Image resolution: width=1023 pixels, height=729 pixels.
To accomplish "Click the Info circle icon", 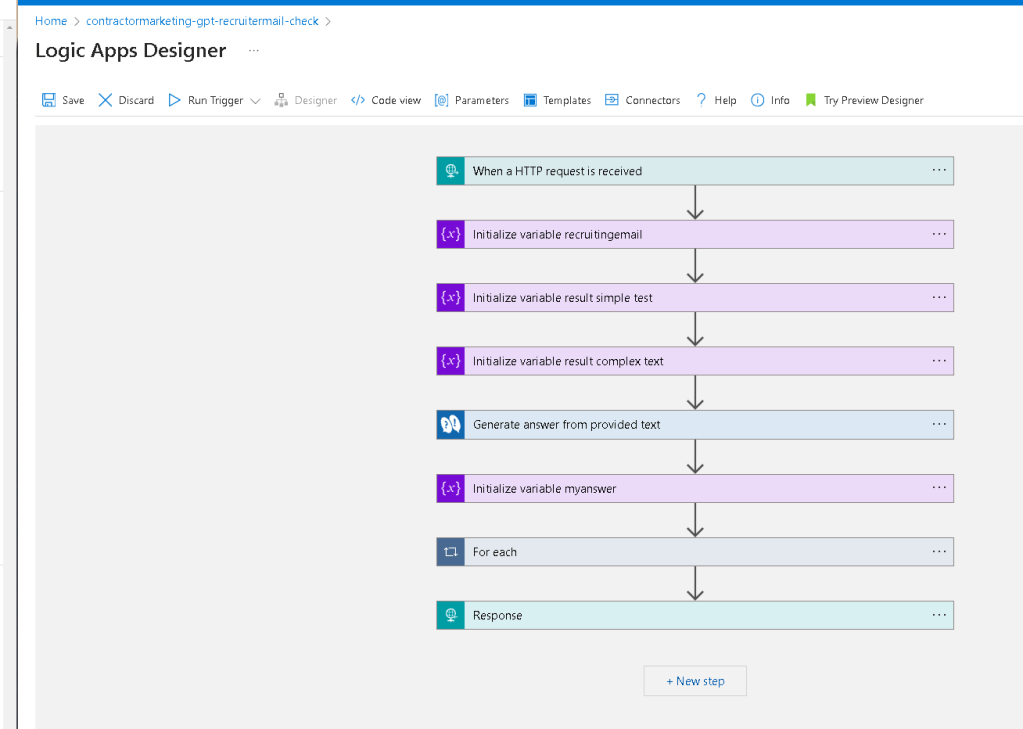I will pos(757,100).
